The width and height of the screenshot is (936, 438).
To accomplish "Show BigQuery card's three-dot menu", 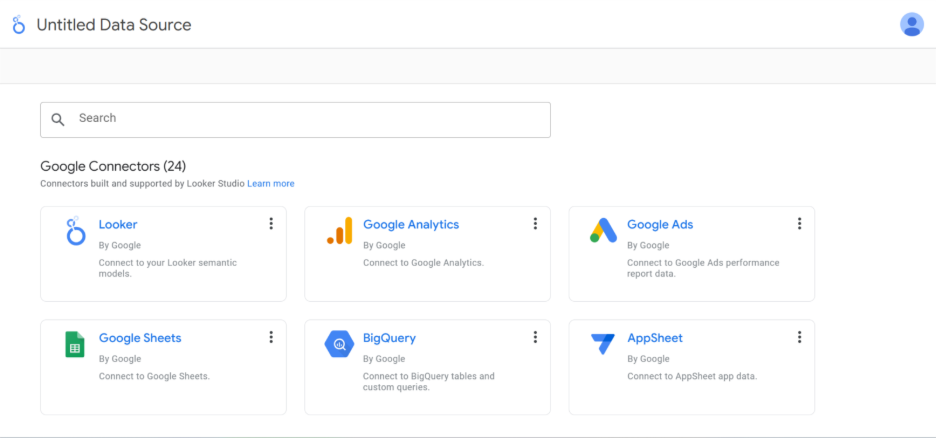I will [x=535, y=338].
